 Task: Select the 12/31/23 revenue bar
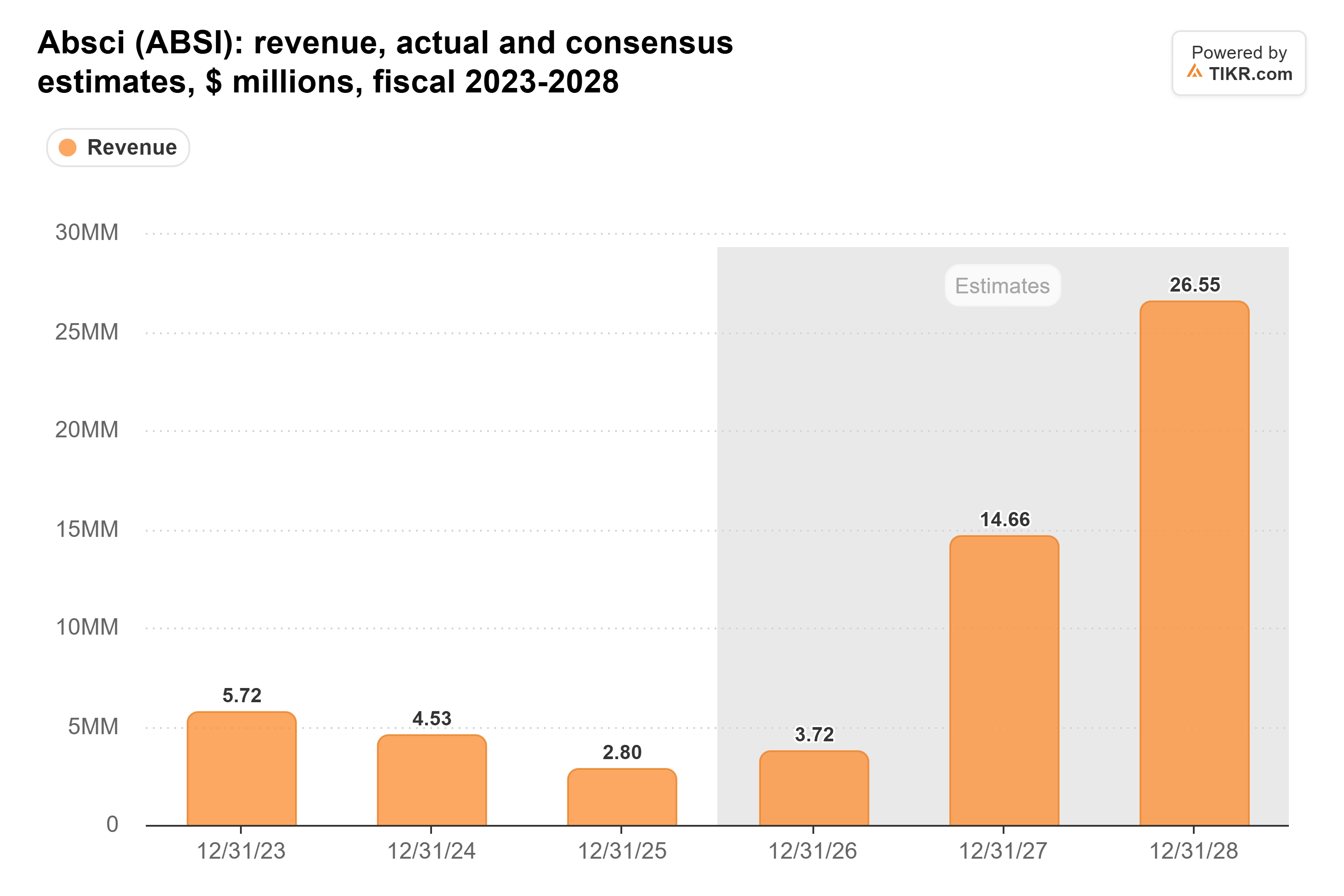[242, 768]
